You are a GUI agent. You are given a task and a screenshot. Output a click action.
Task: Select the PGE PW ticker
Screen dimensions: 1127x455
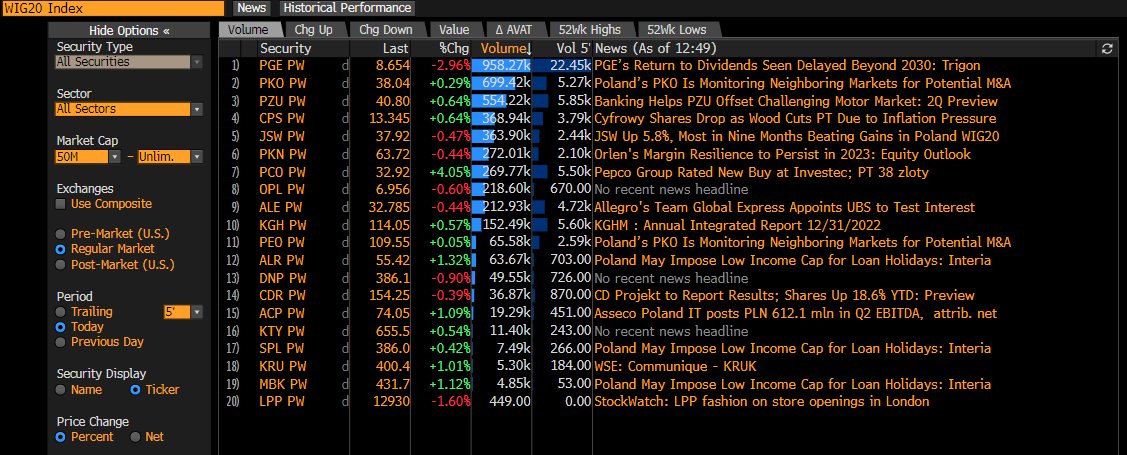(282, 65)
